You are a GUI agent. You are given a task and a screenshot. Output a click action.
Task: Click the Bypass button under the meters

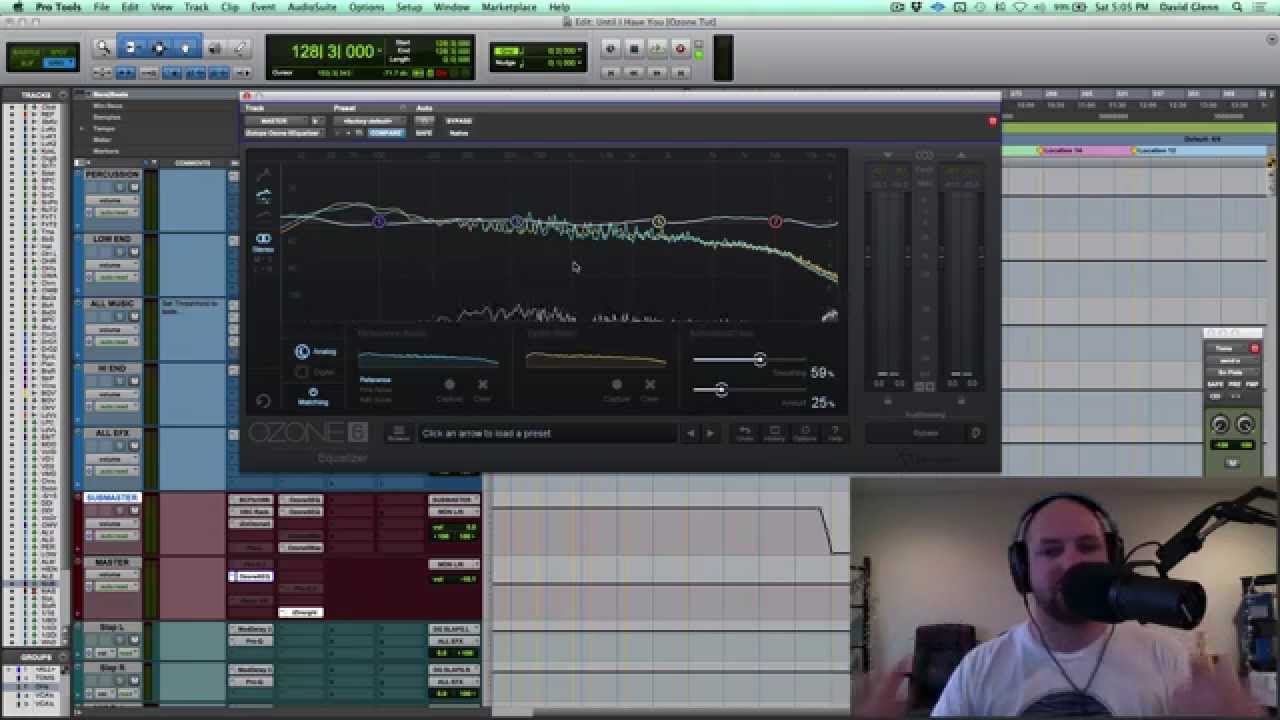pos(924,433)
